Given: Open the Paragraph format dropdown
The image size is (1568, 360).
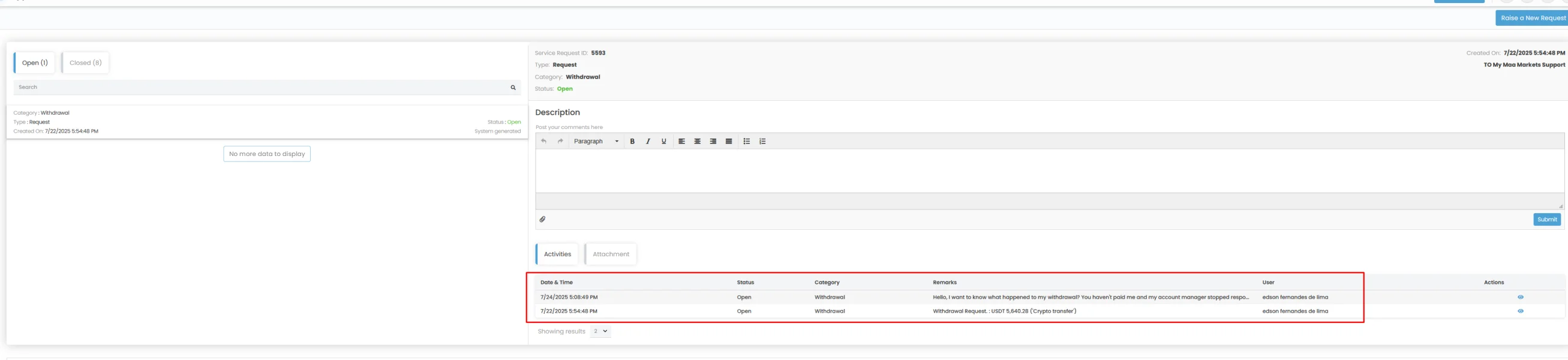Looking at the screenshot, I should tap(596, 142).
